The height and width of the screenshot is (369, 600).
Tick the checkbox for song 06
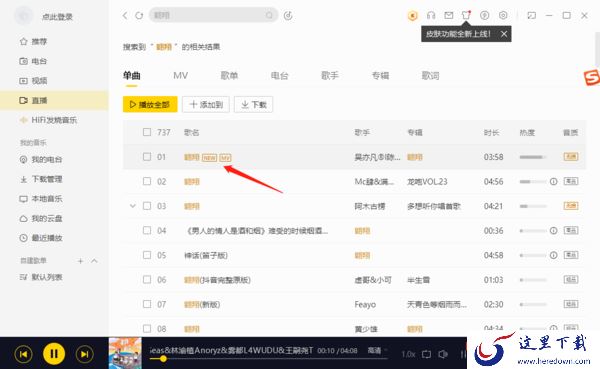click(x=147, y=279)
